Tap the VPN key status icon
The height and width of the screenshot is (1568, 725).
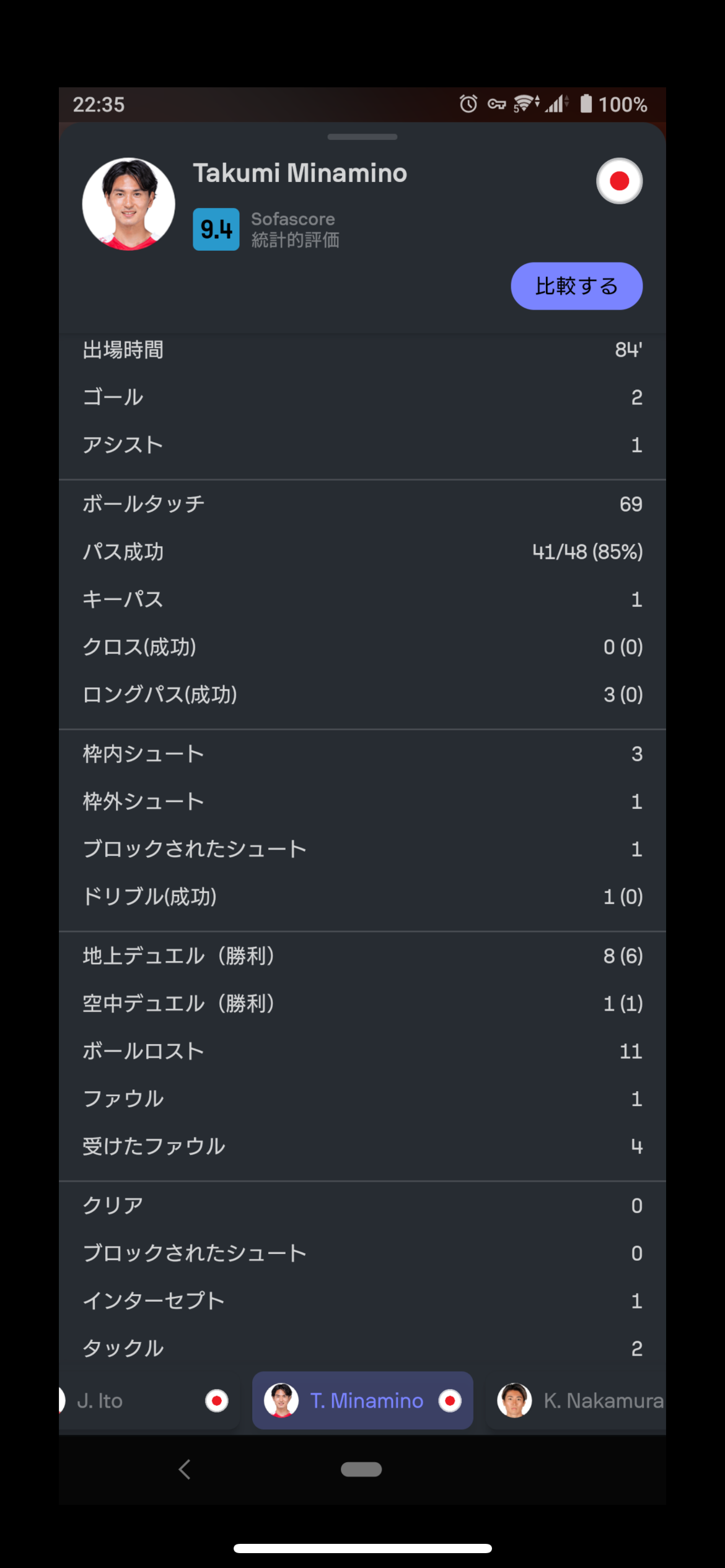pyautogui.click(x=497, y=104)
